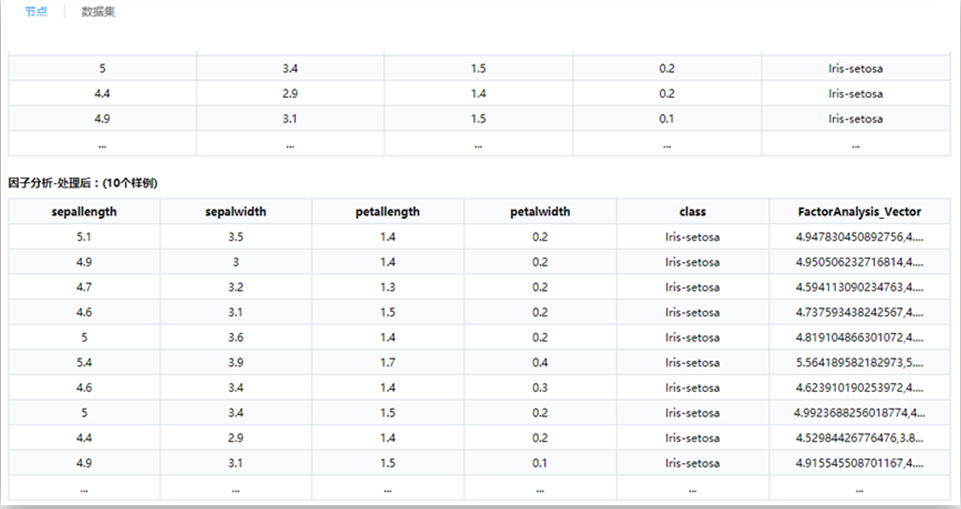Screen dimensions: 961x509
Task: Click the 因子分析-处理后 section heading
Action: point(82,184)
